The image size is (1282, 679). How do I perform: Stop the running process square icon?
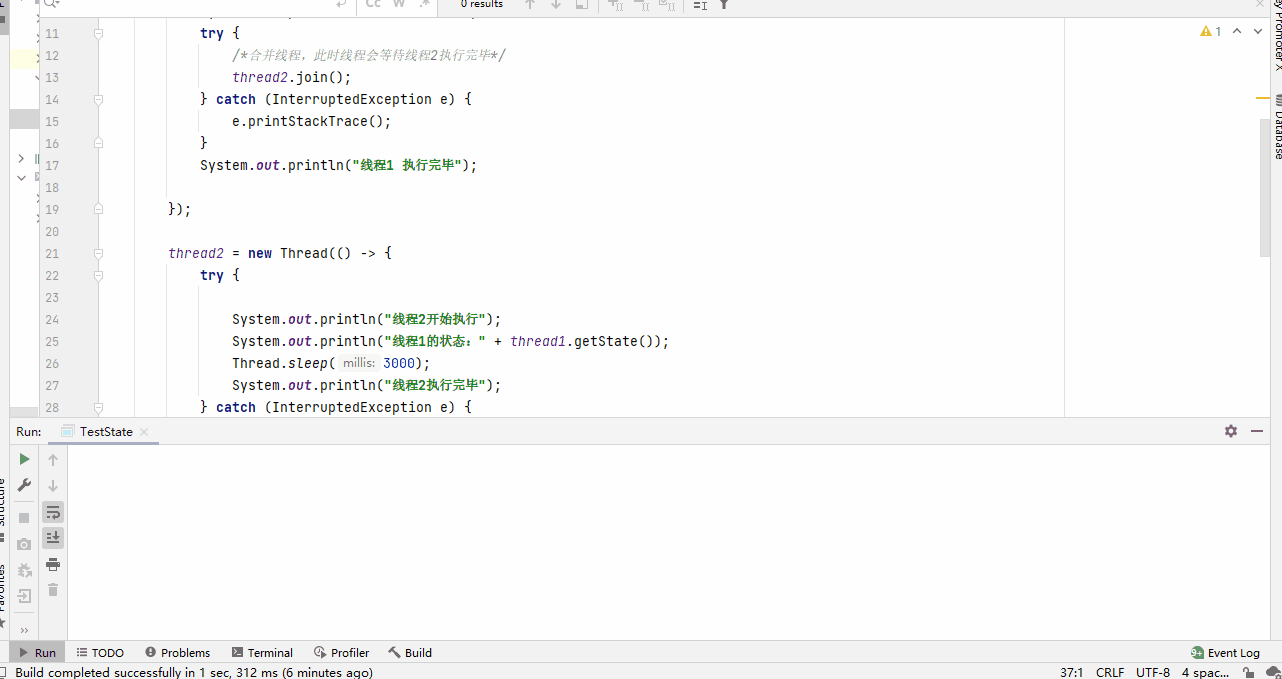(25, 518)
